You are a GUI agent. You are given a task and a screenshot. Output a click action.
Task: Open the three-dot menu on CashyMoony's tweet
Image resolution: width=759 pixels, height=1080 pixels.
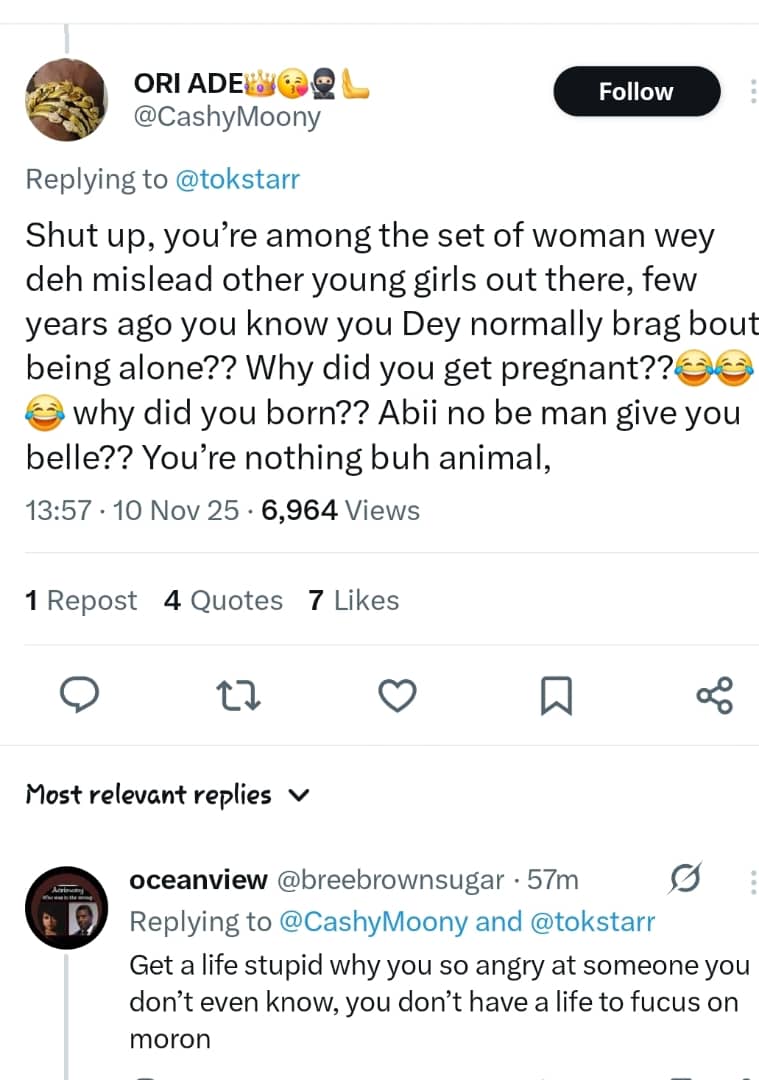[x=753, y=90]
